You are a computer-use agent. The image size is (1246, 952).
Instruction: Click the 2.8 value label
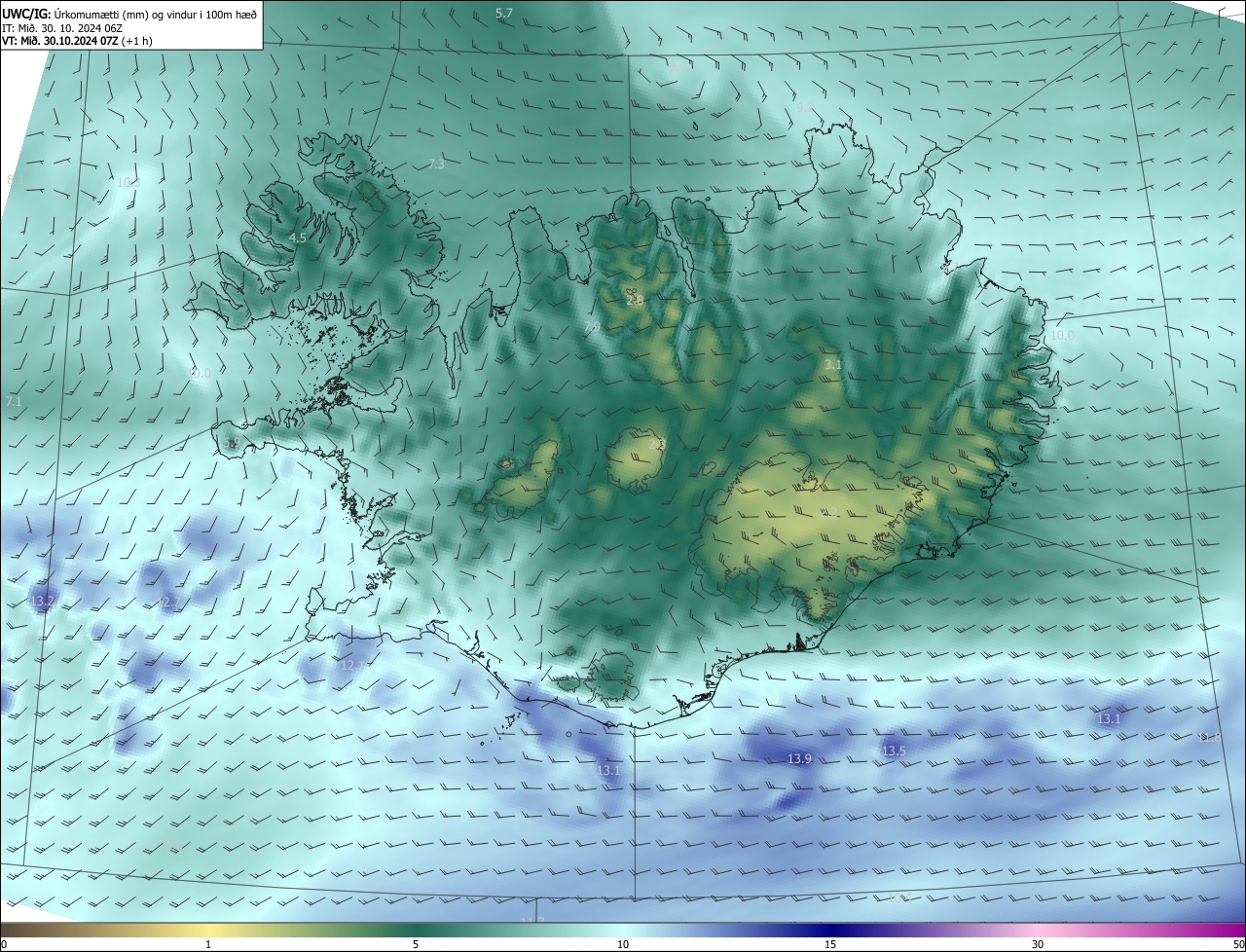[x=635, y=301]
